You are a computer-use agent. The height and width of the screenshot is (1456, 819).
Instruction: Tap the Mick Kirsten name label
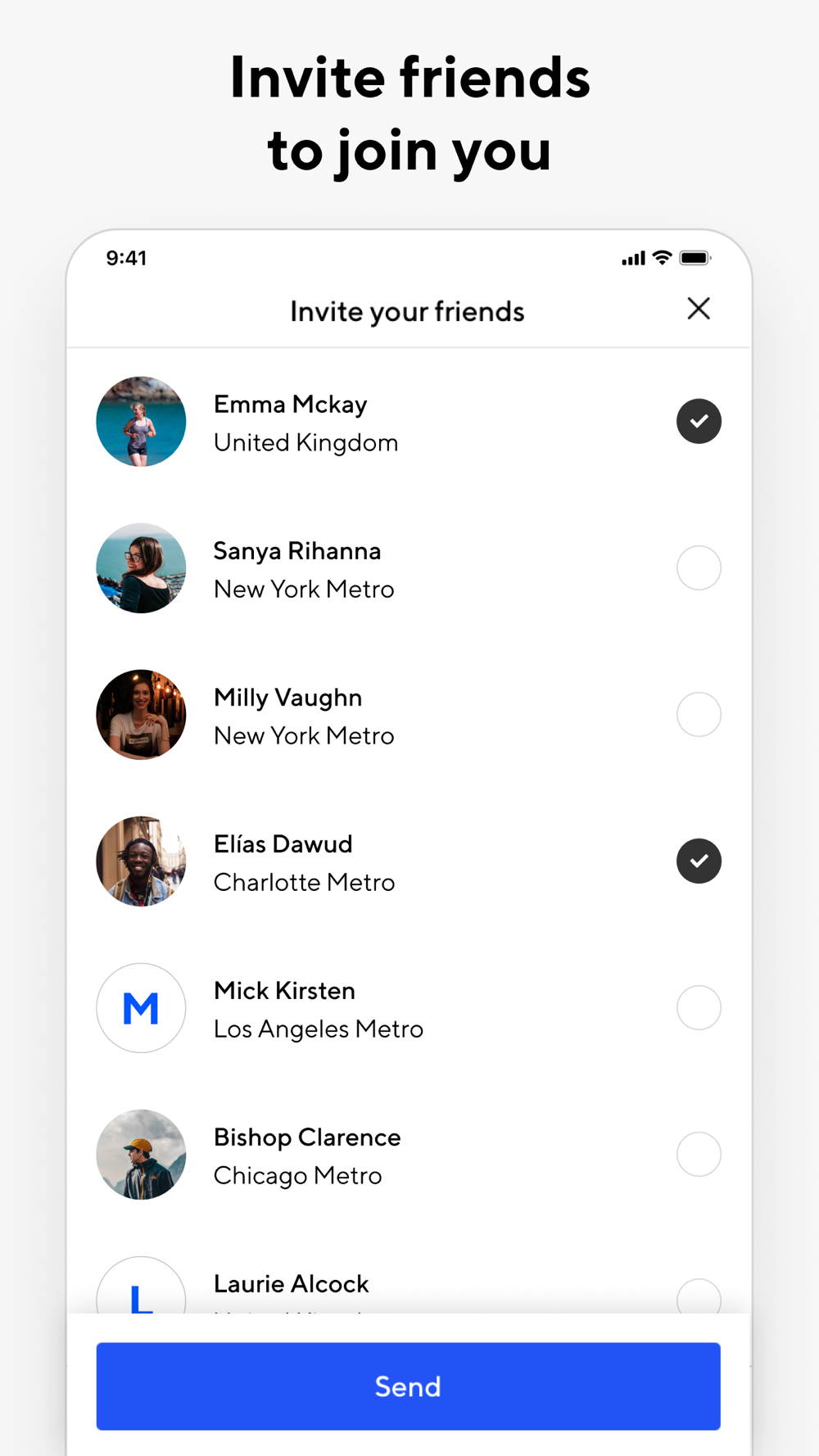284,991
